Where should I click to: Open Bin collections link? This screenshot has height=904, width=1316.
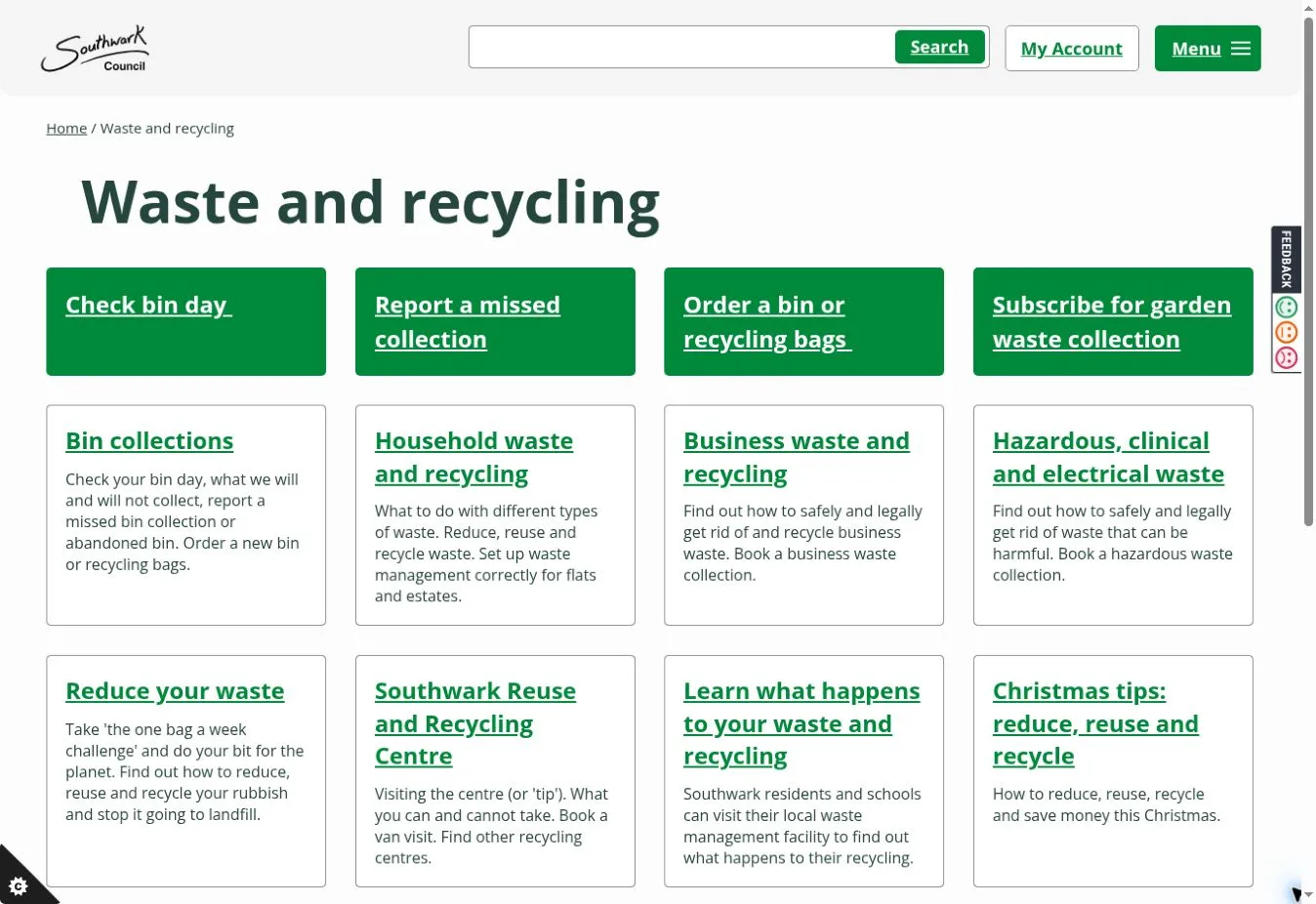149,441
